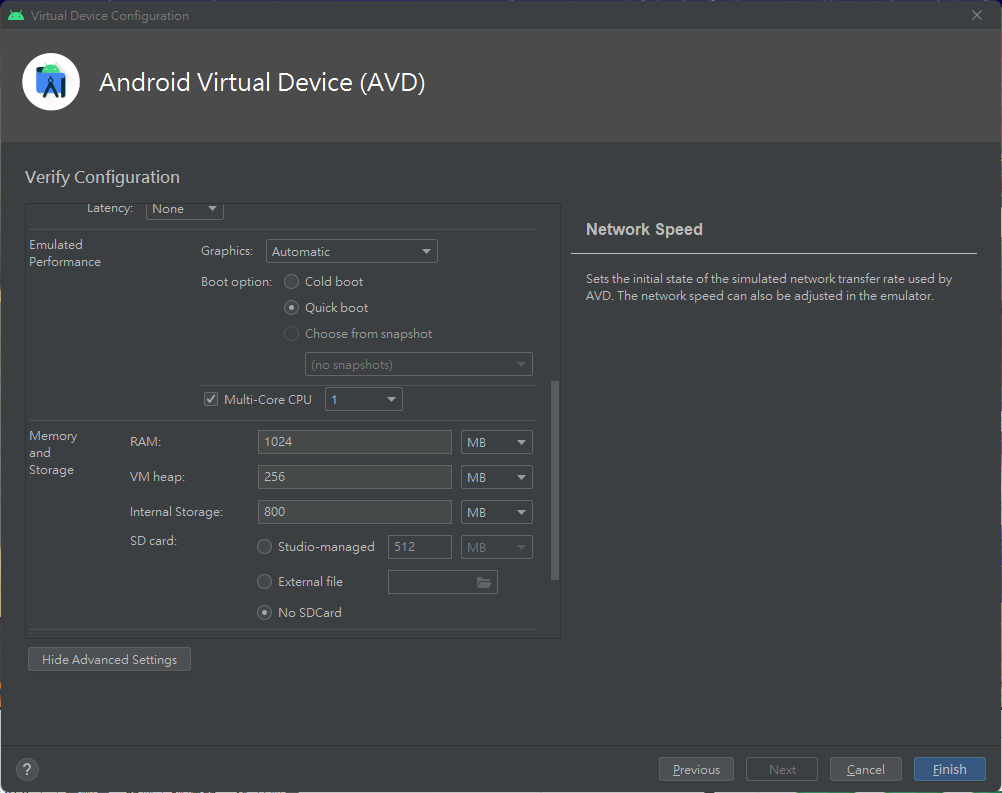Open the no snapshots dropdown
1002x793 pixels.
419,365
